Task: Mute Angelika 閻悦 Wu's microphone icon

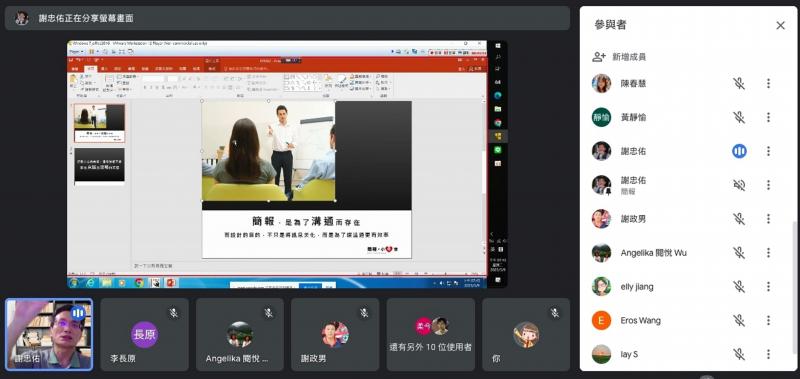Action: [739, 252]
